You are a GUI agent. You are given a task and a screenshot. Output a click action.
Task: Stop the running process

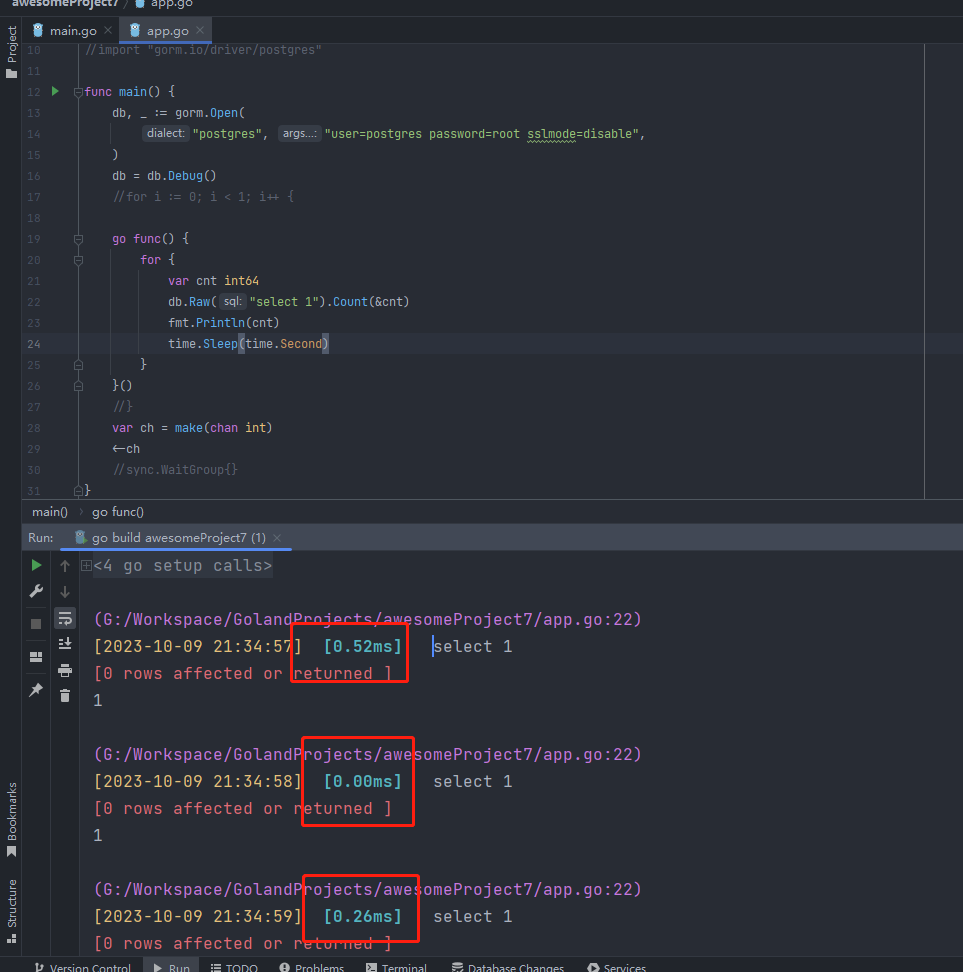pos(36,623)
